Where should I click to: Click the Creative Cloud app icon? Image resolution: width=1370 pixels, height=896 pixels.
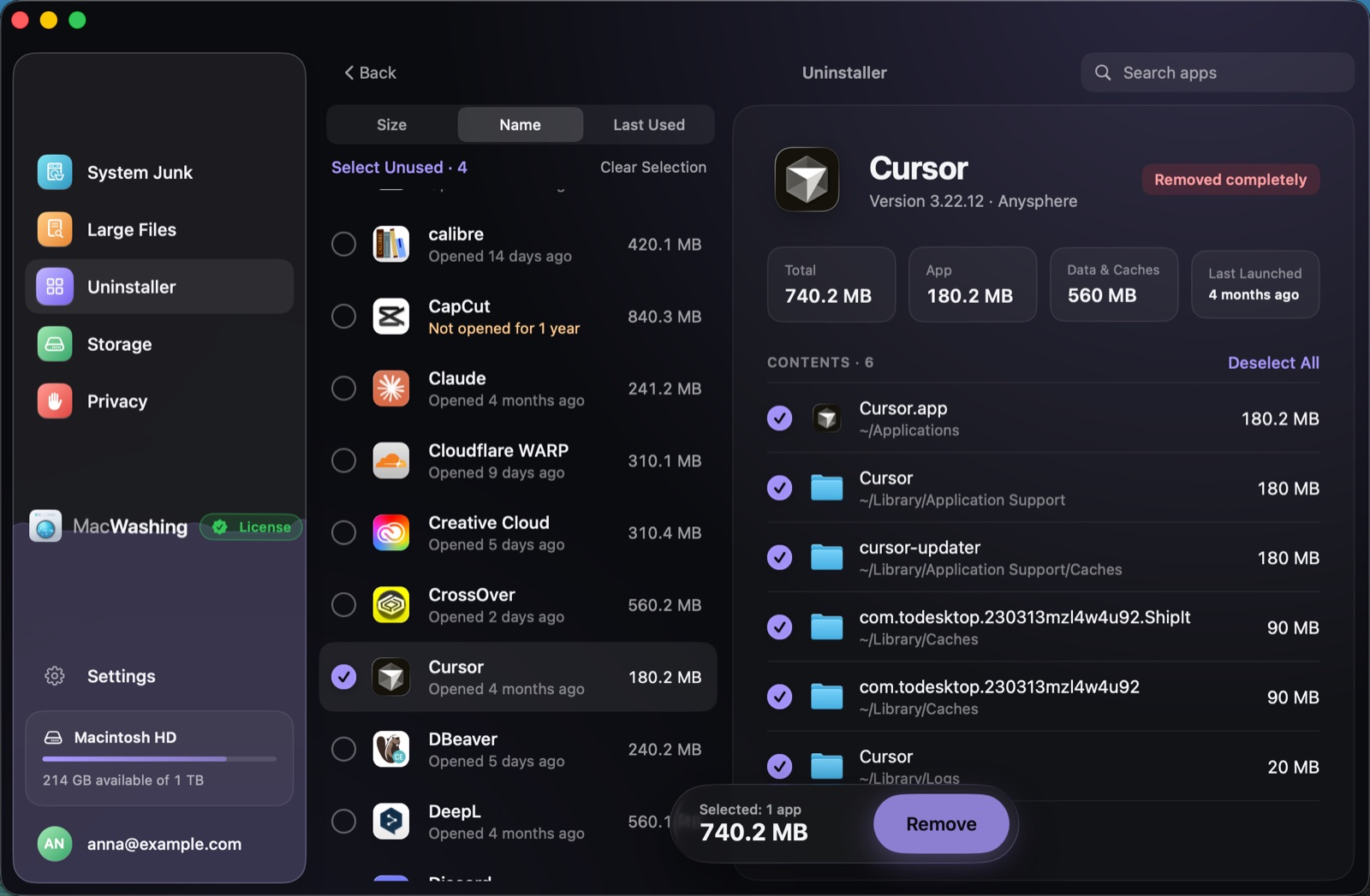(x=391, y=533)
